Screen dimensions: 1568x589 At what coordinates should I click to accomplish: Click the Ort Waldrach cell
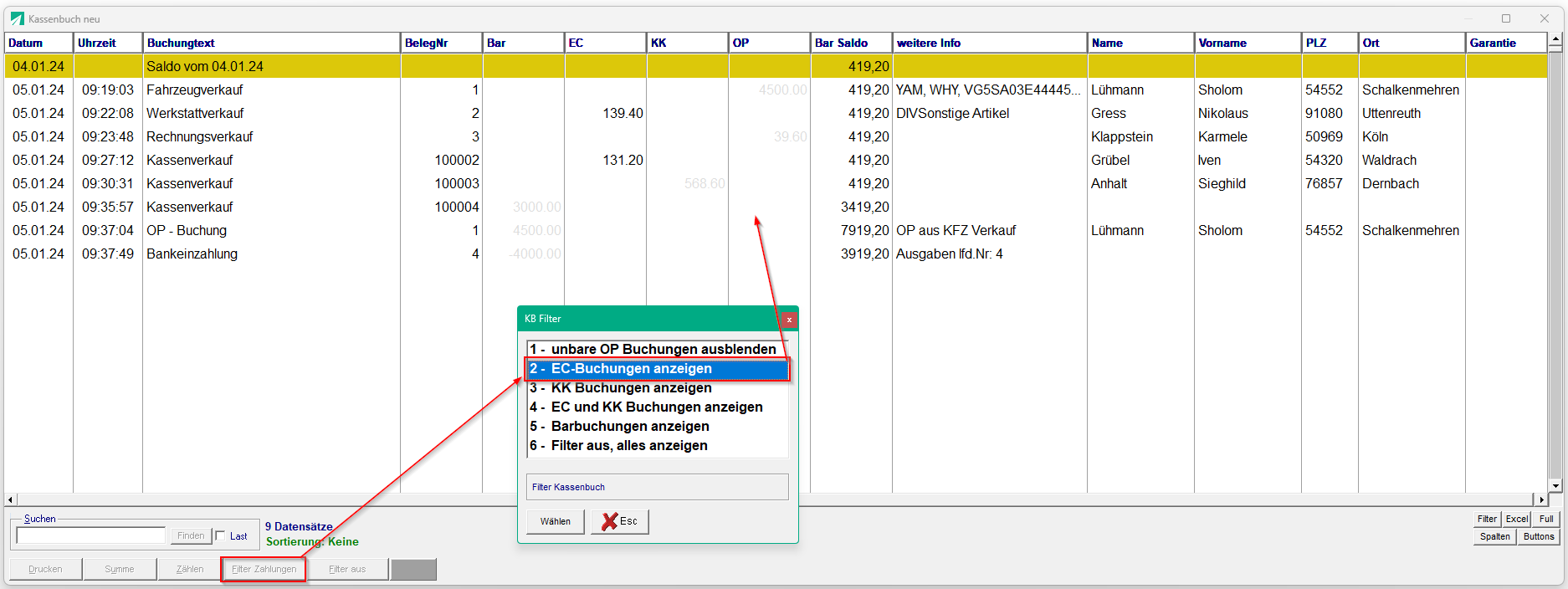(1389, 160)
